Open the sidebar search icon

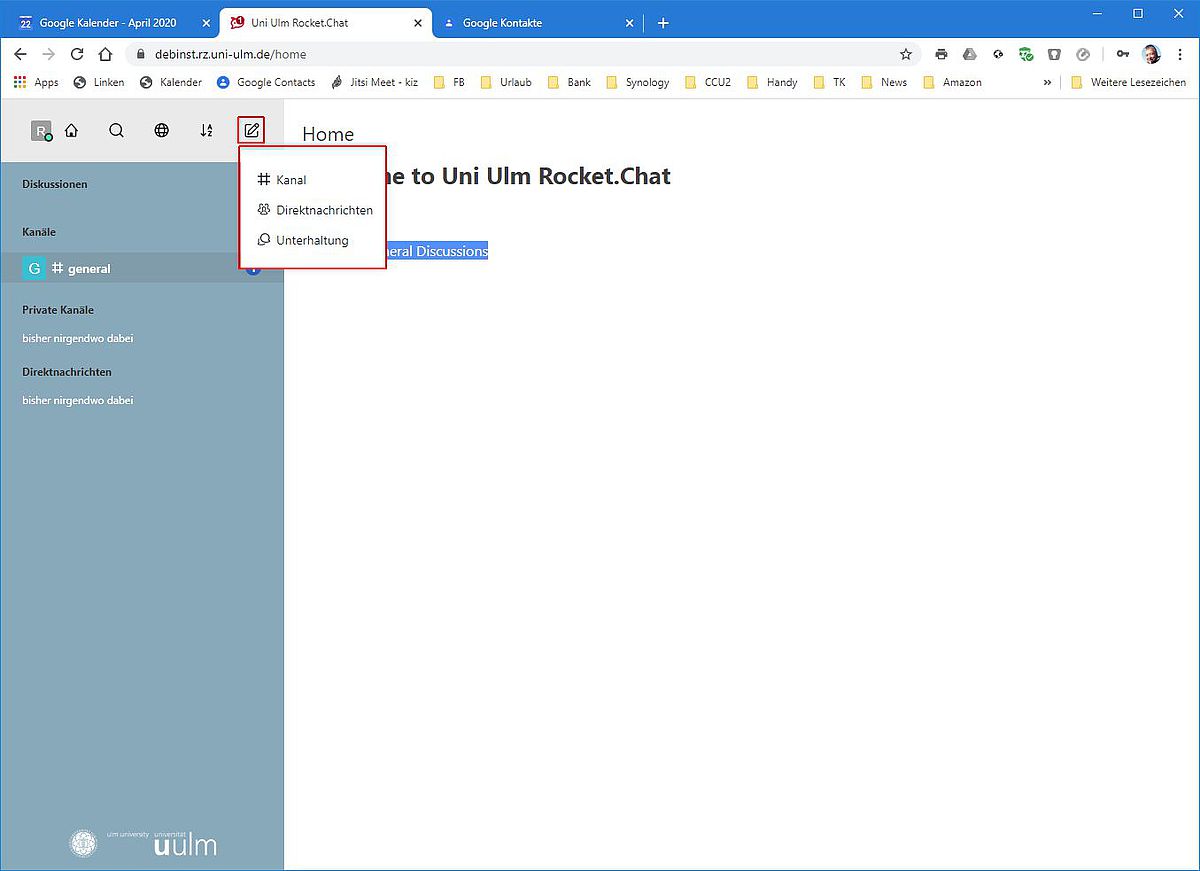point(116,130)
